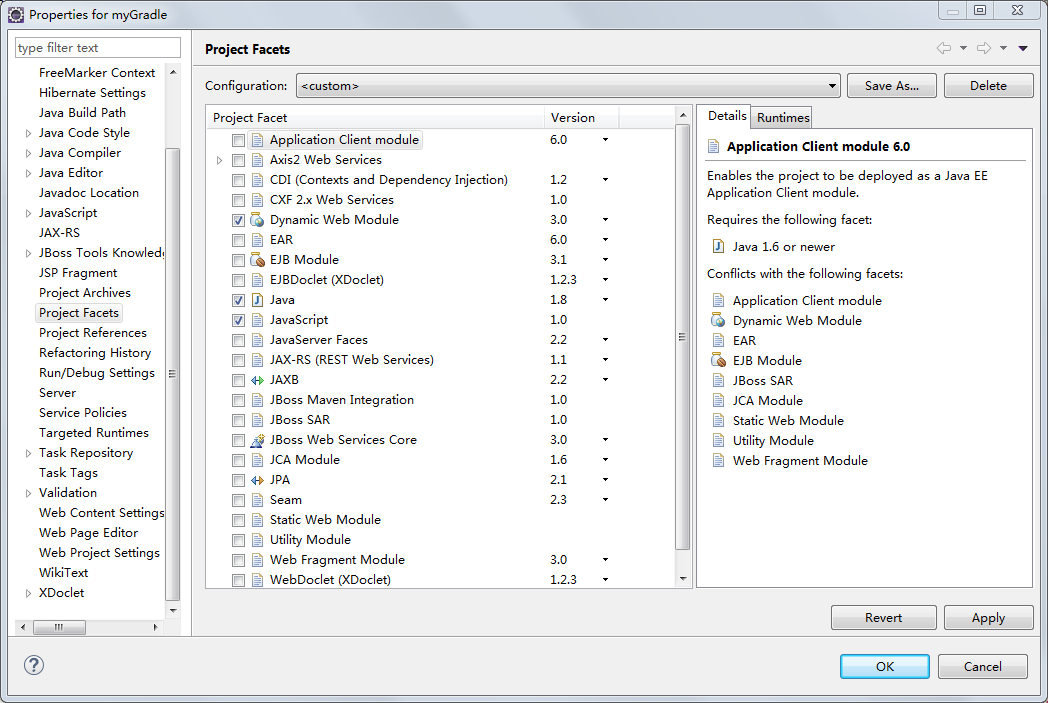
Task: Open the Dynamic Web Module version dropdown
Action: (605, 220)
